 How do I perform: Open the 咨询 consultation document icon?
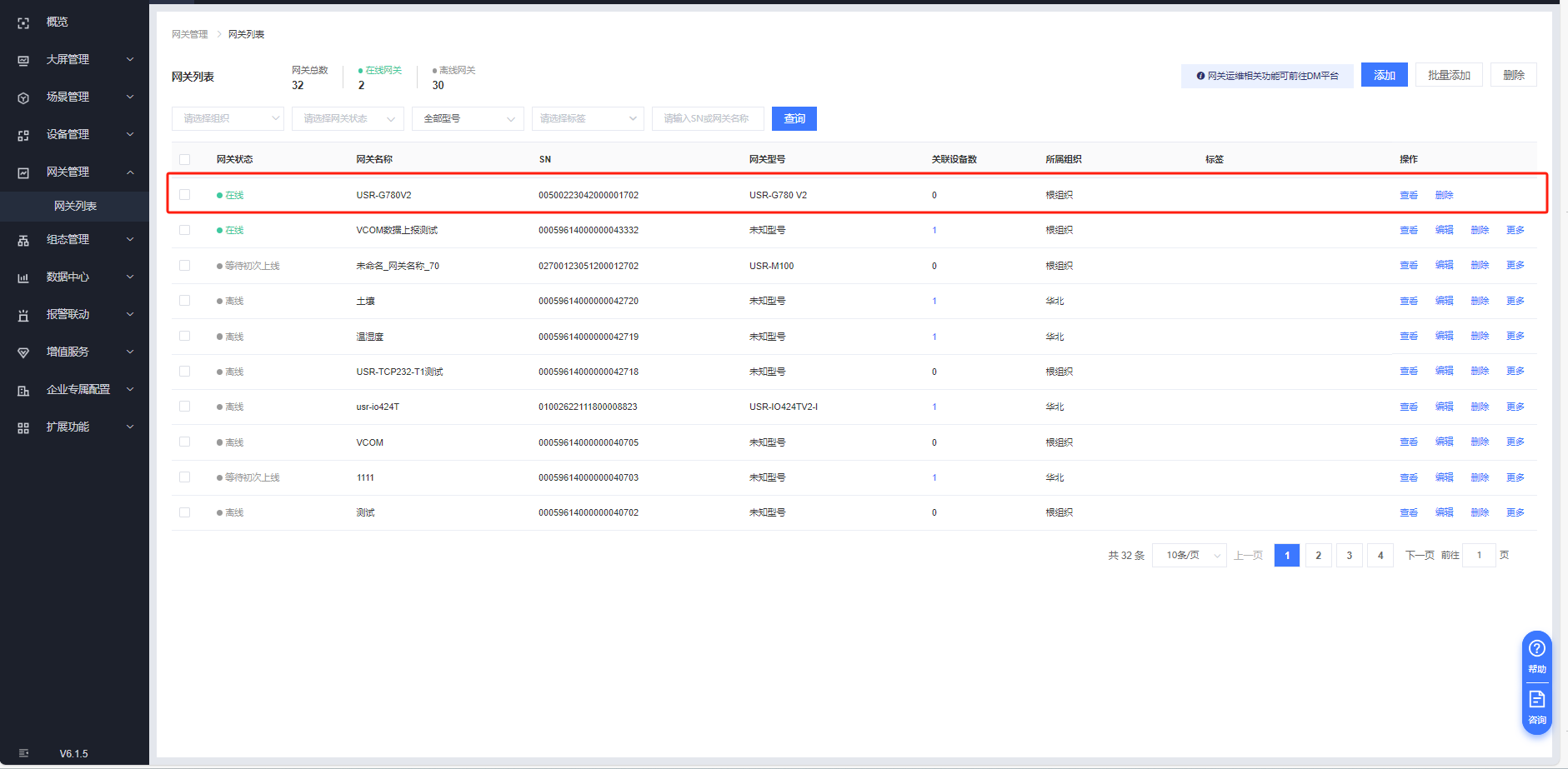[1536, 699]
